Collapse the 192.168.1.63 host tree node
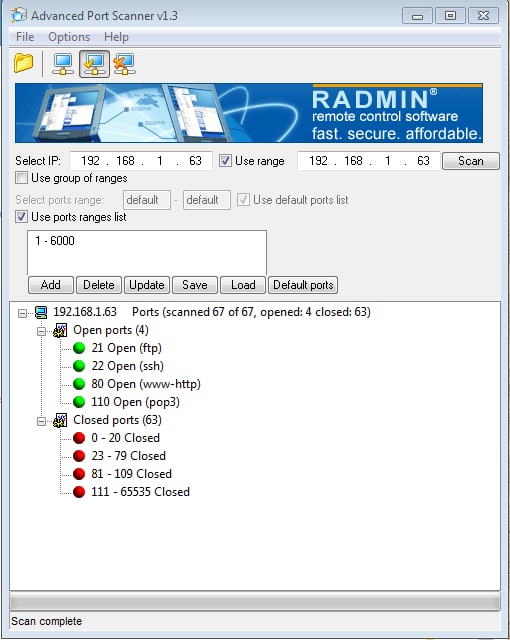Image resolution: width=510 pixels, height=640 pixels. (22, 313)
